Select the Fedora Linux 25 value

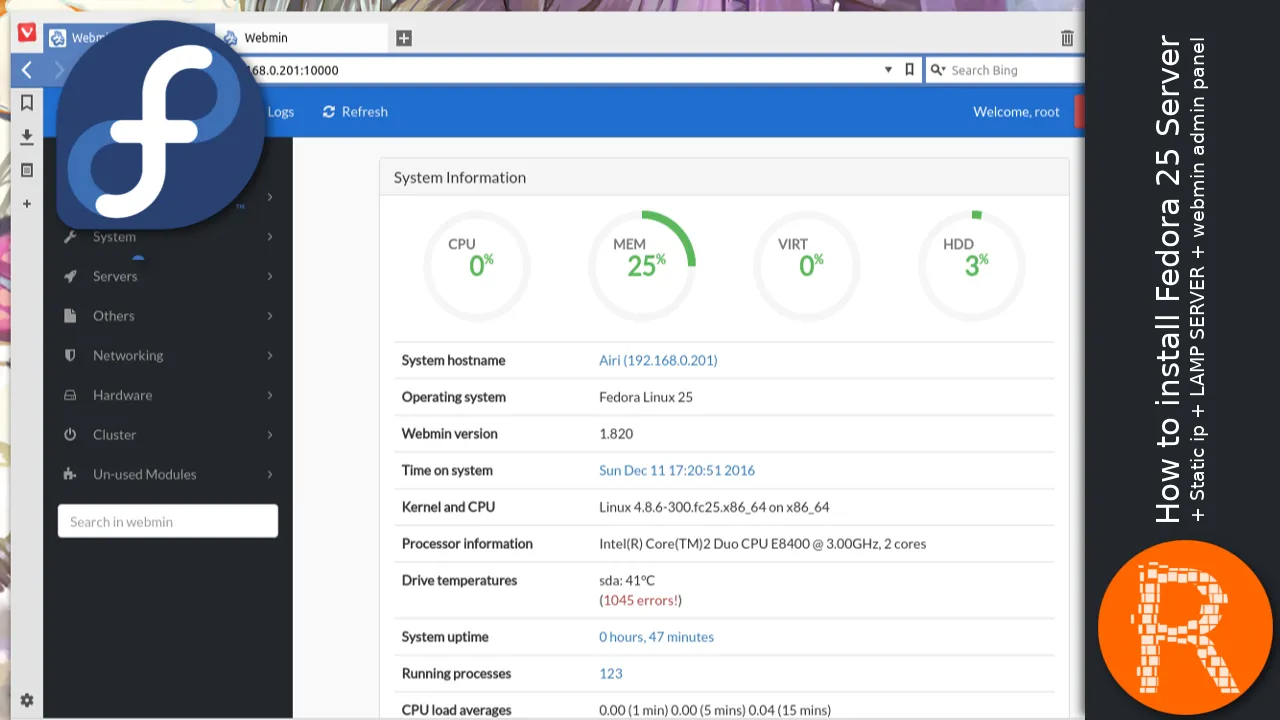pyautogui.click(x=646, y=397)
